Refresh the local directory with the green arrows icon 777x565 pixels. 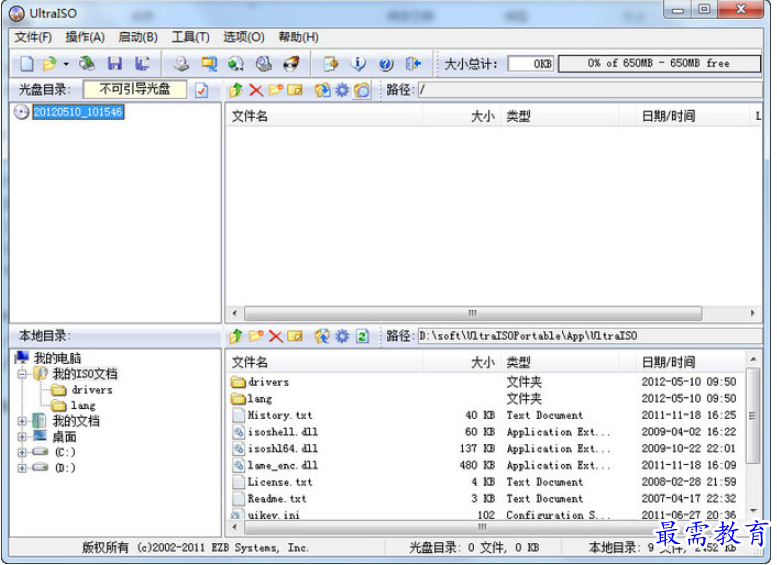pyautogui.click(x=363, y=337)
